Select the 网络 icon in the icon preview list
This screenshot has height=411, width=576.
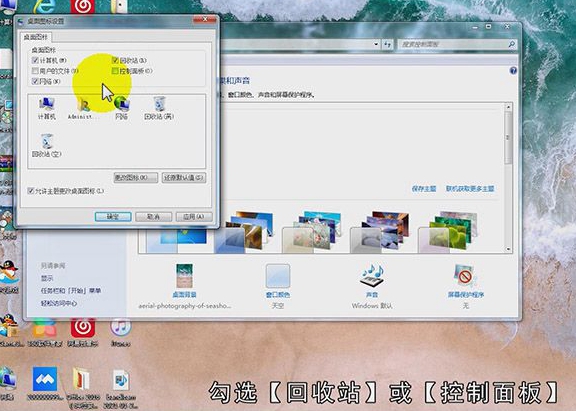coord(121,108)
